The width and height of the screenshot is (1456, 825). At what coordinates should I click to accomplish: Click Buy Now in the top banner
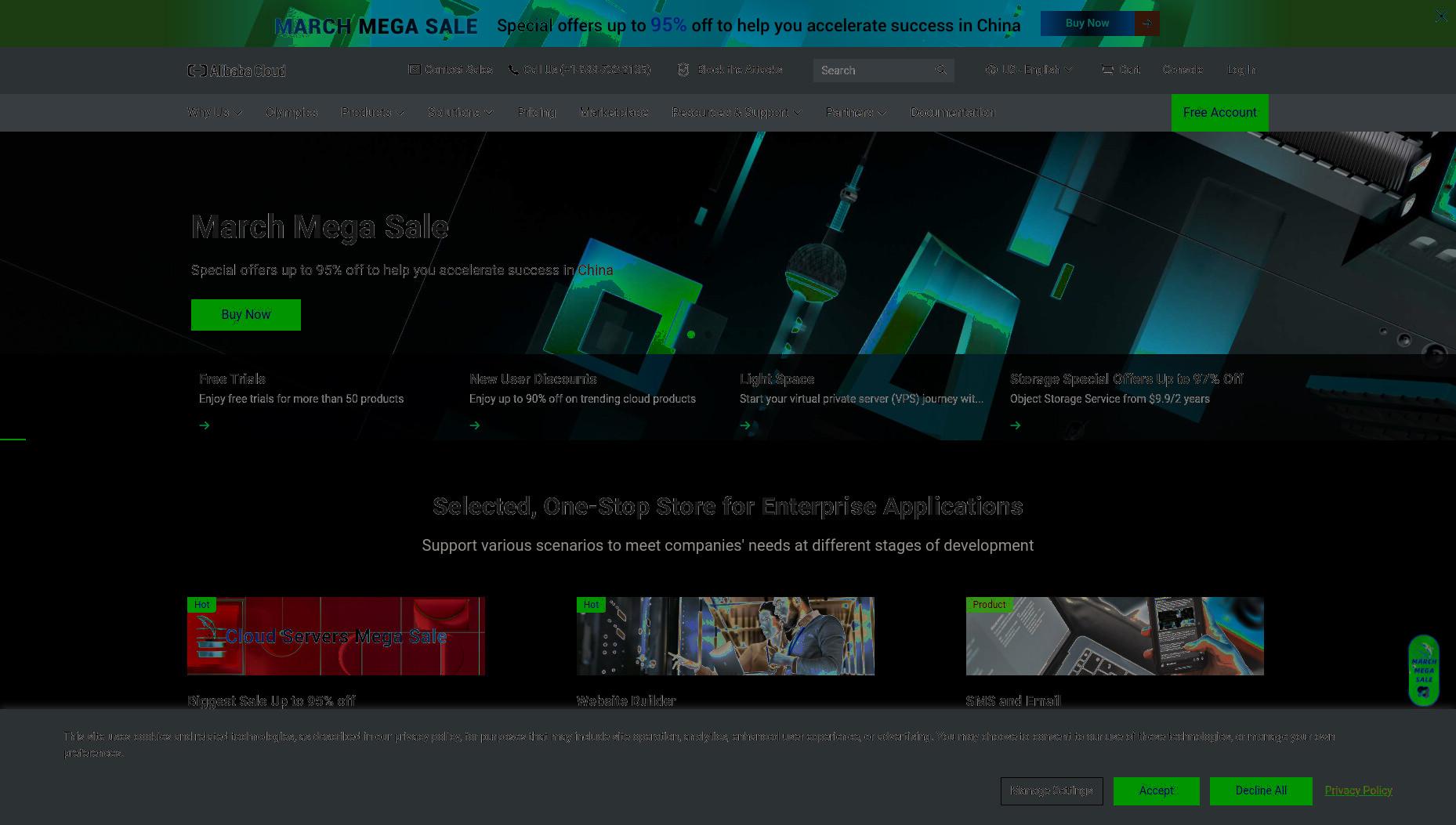[1088, 24]
